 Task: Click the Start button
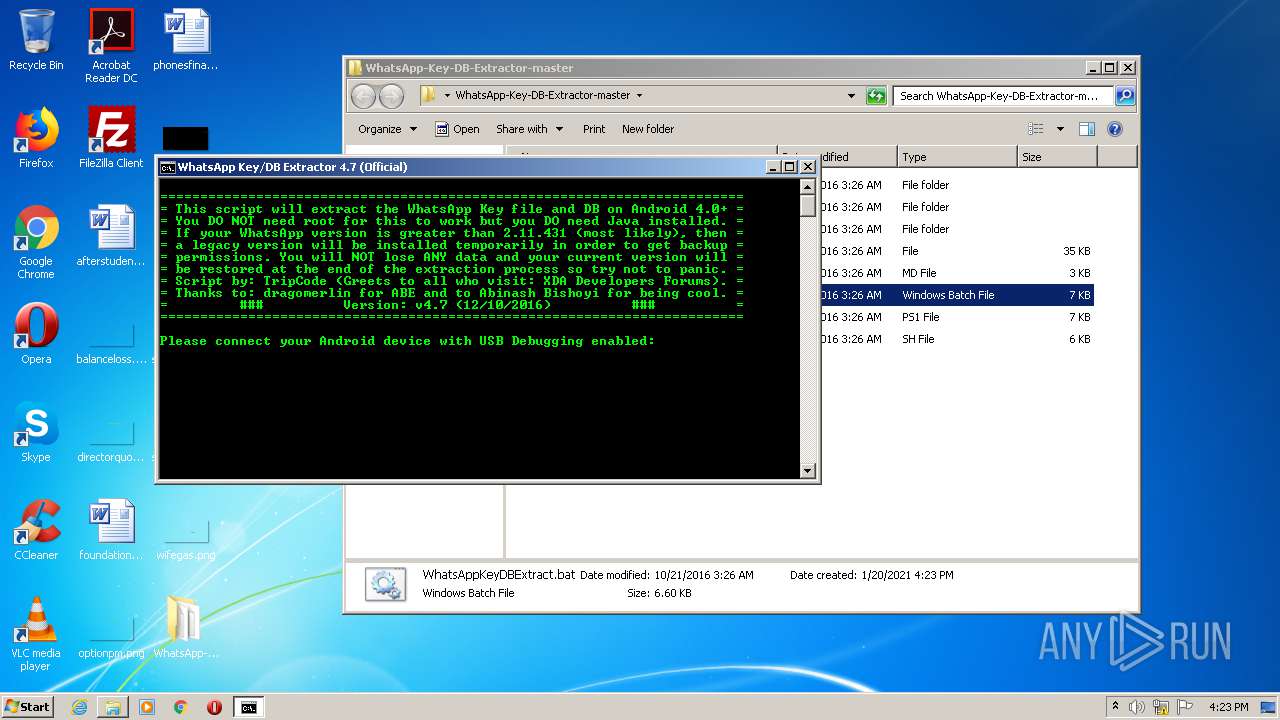click(28, 707)
